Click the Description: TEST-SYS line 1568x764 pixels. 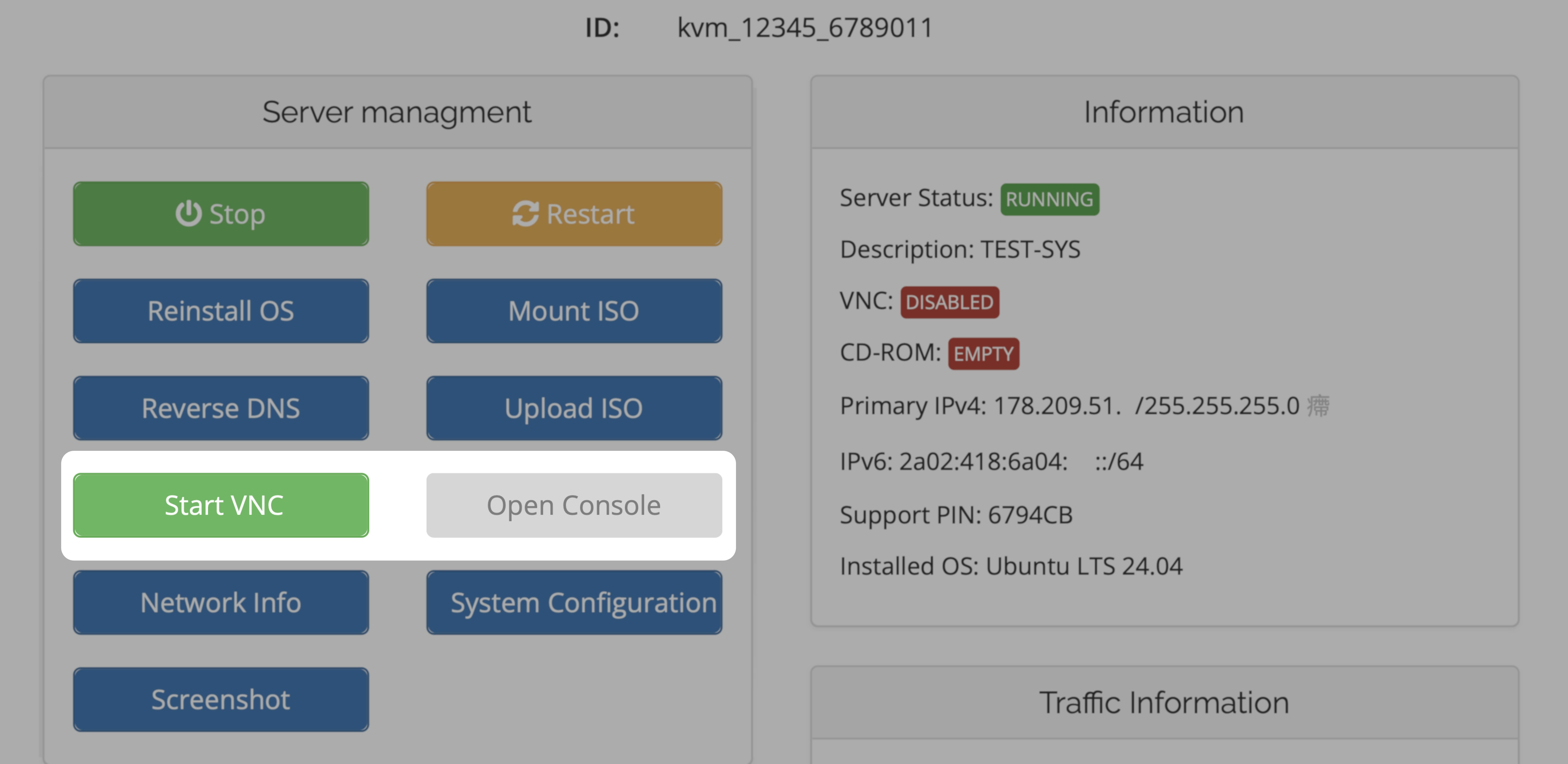tap(960, 250)
